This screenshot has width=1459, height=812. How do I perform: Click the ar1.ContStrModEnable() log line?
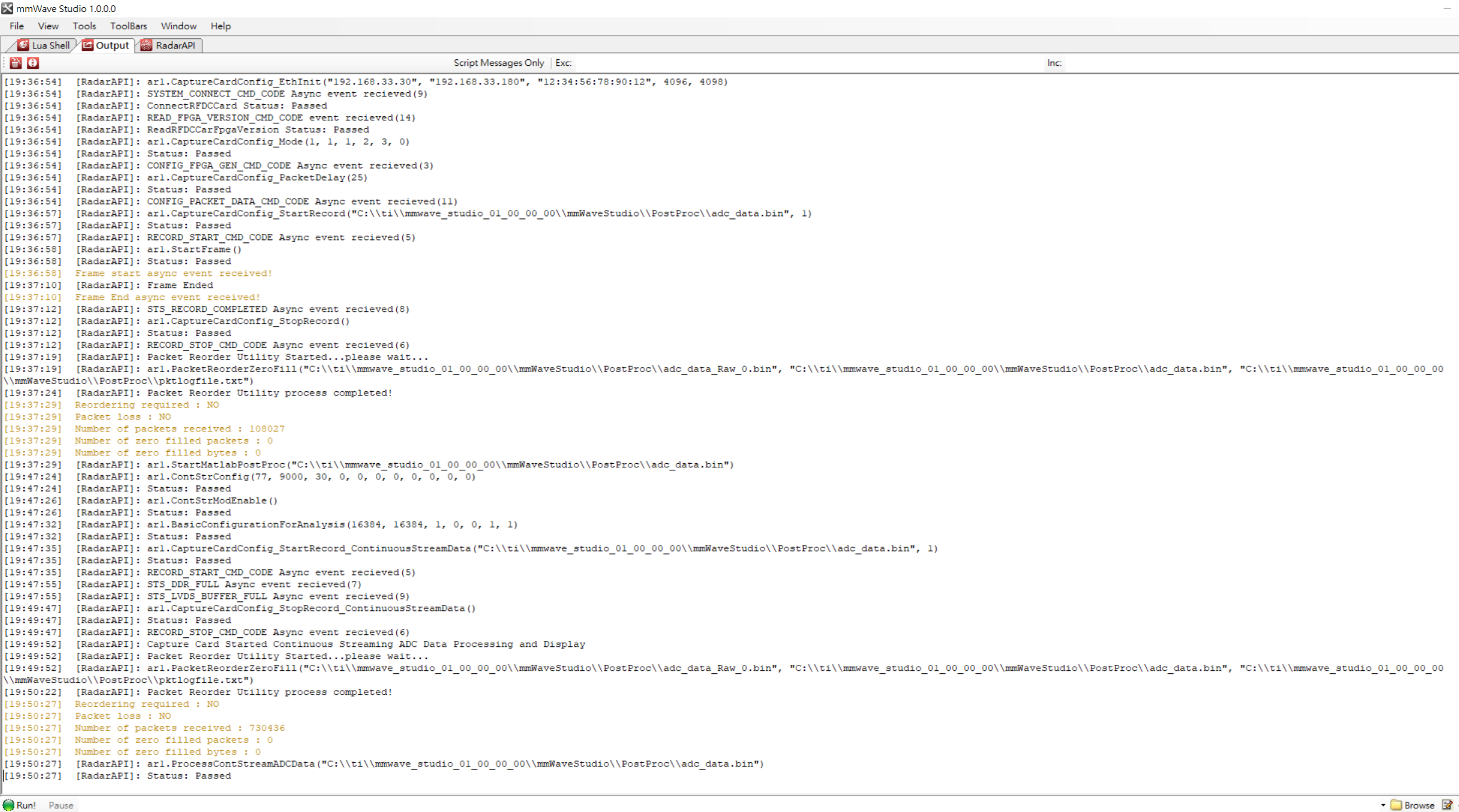click(x=141, y=501)
